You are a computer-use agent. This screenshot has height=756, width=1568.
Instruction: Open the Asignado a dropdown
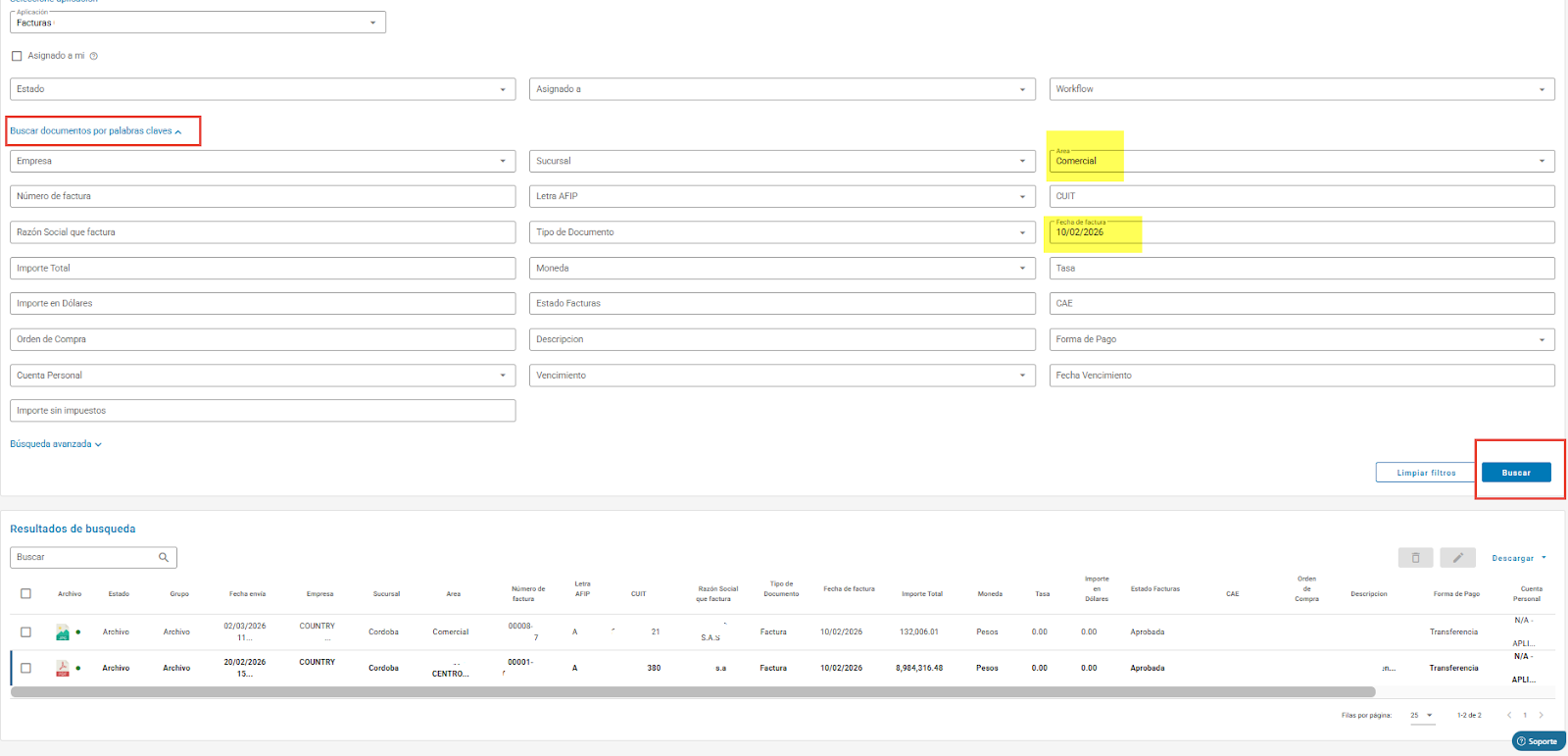(782, 89)
